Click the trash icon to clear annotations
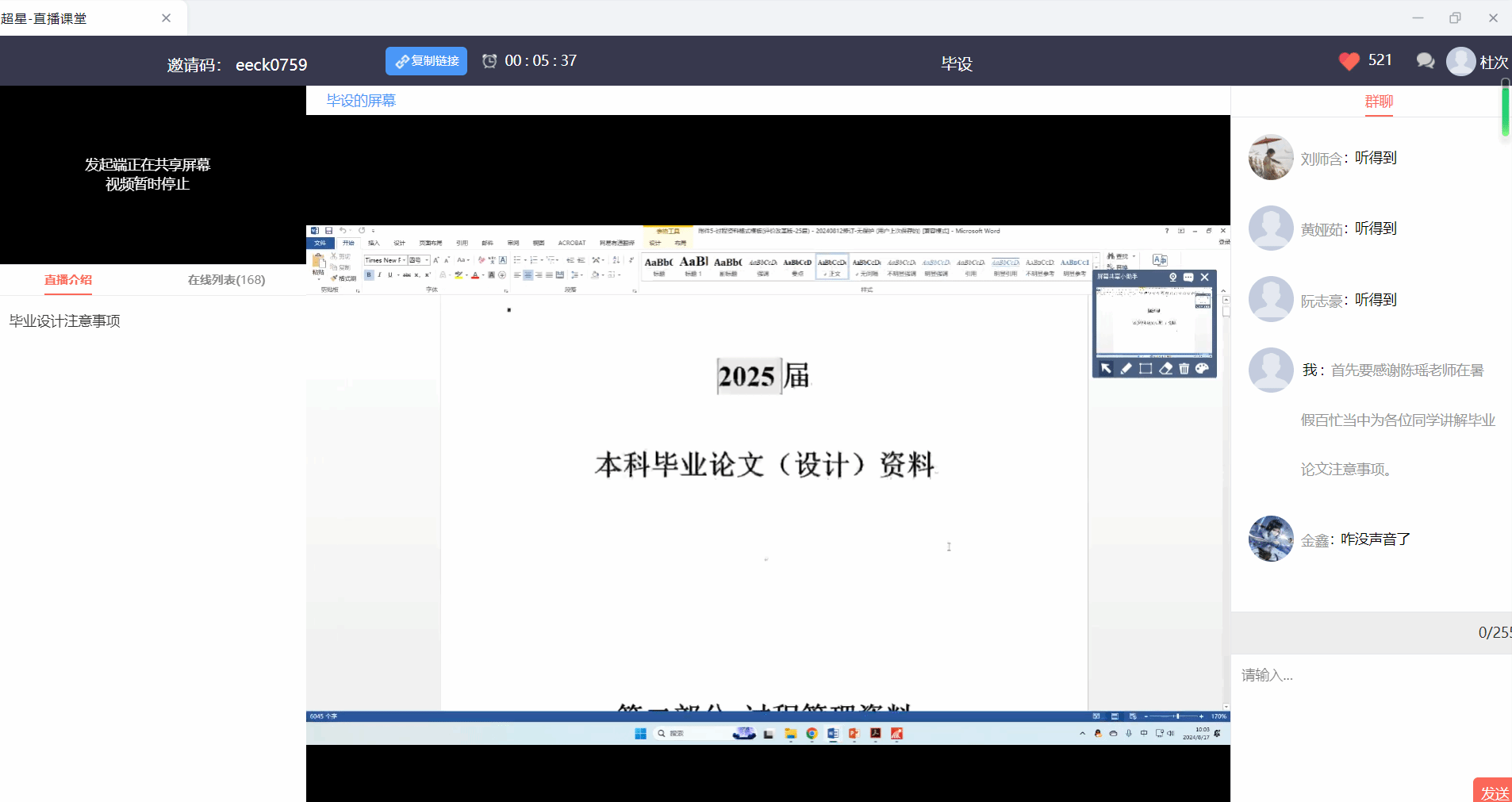The image size is (1512, 802). (x=1184, y=369)
